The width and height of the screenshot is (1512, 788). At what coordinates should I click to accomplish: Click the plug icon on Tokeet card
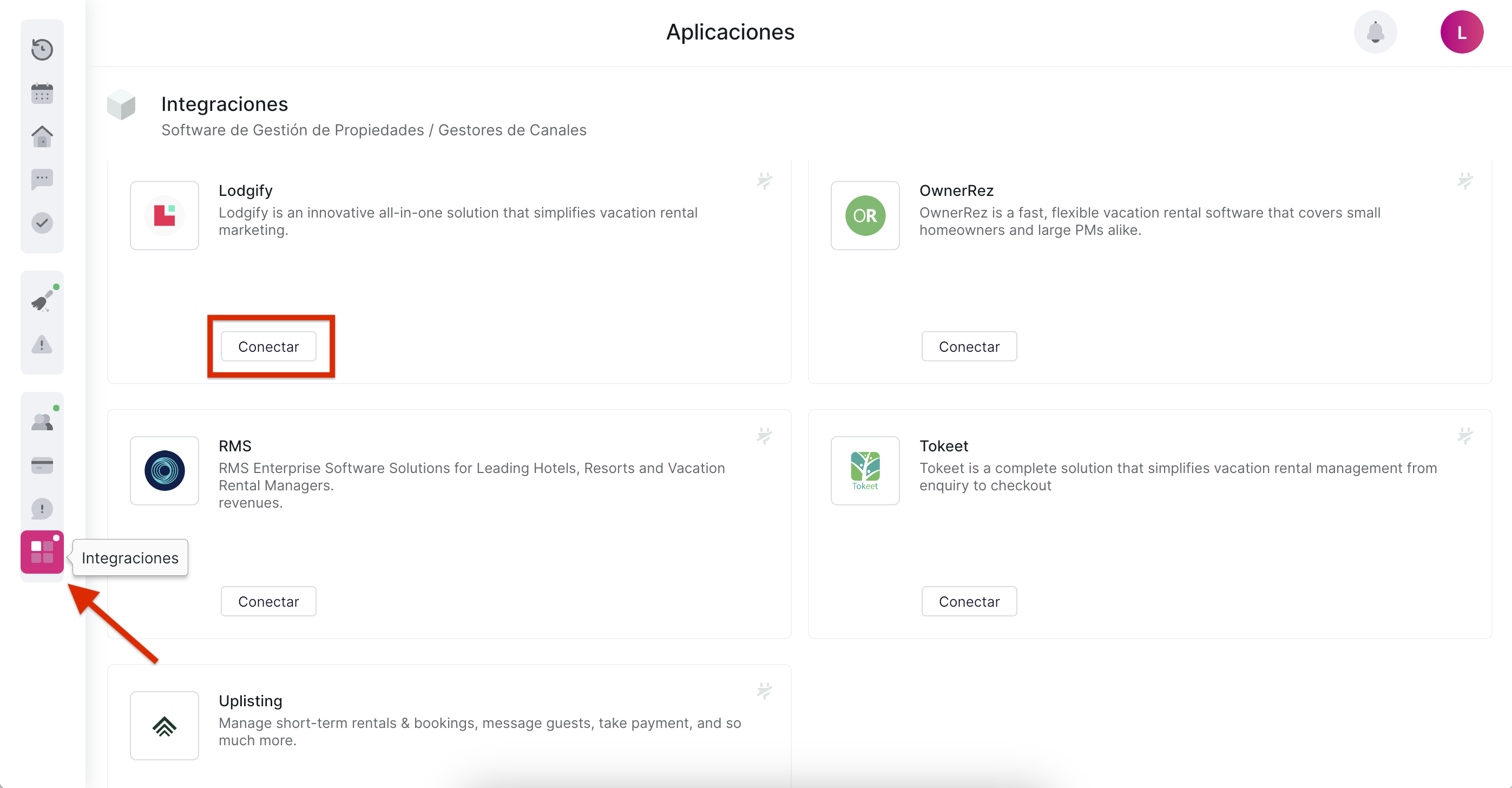point(1465,435)
